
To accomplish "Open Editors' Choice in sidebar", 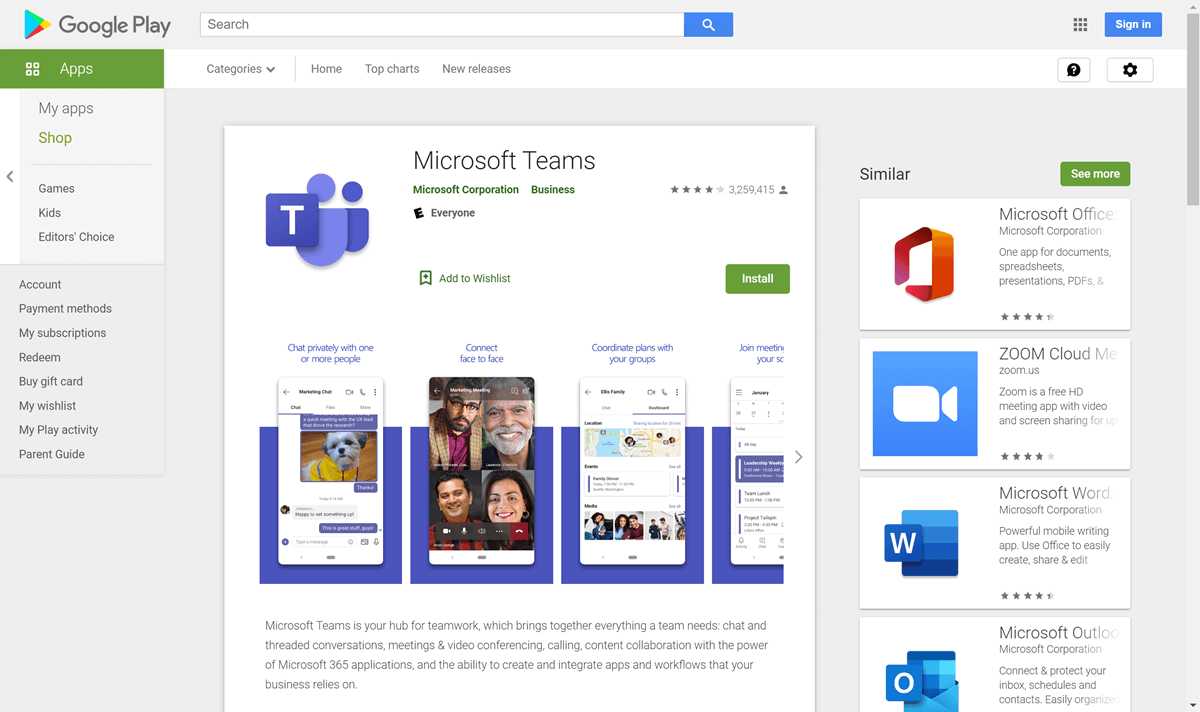I will click(76, 237).
